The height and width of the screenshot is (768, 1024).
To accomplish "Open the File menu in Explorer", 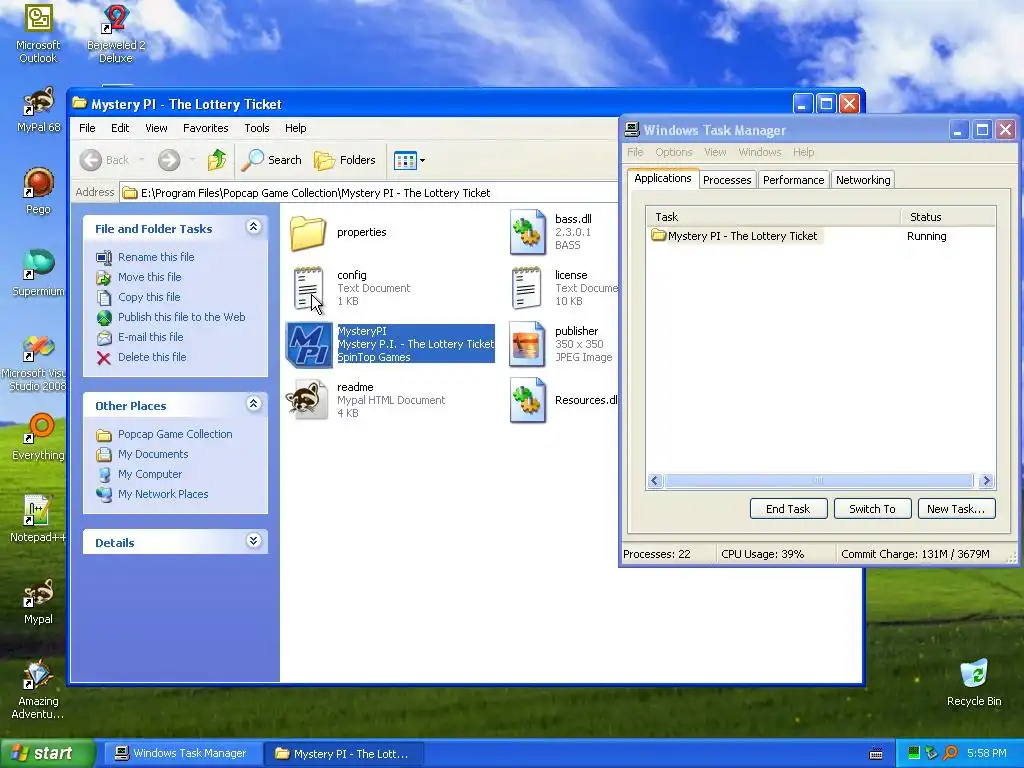I will [87, 128].
